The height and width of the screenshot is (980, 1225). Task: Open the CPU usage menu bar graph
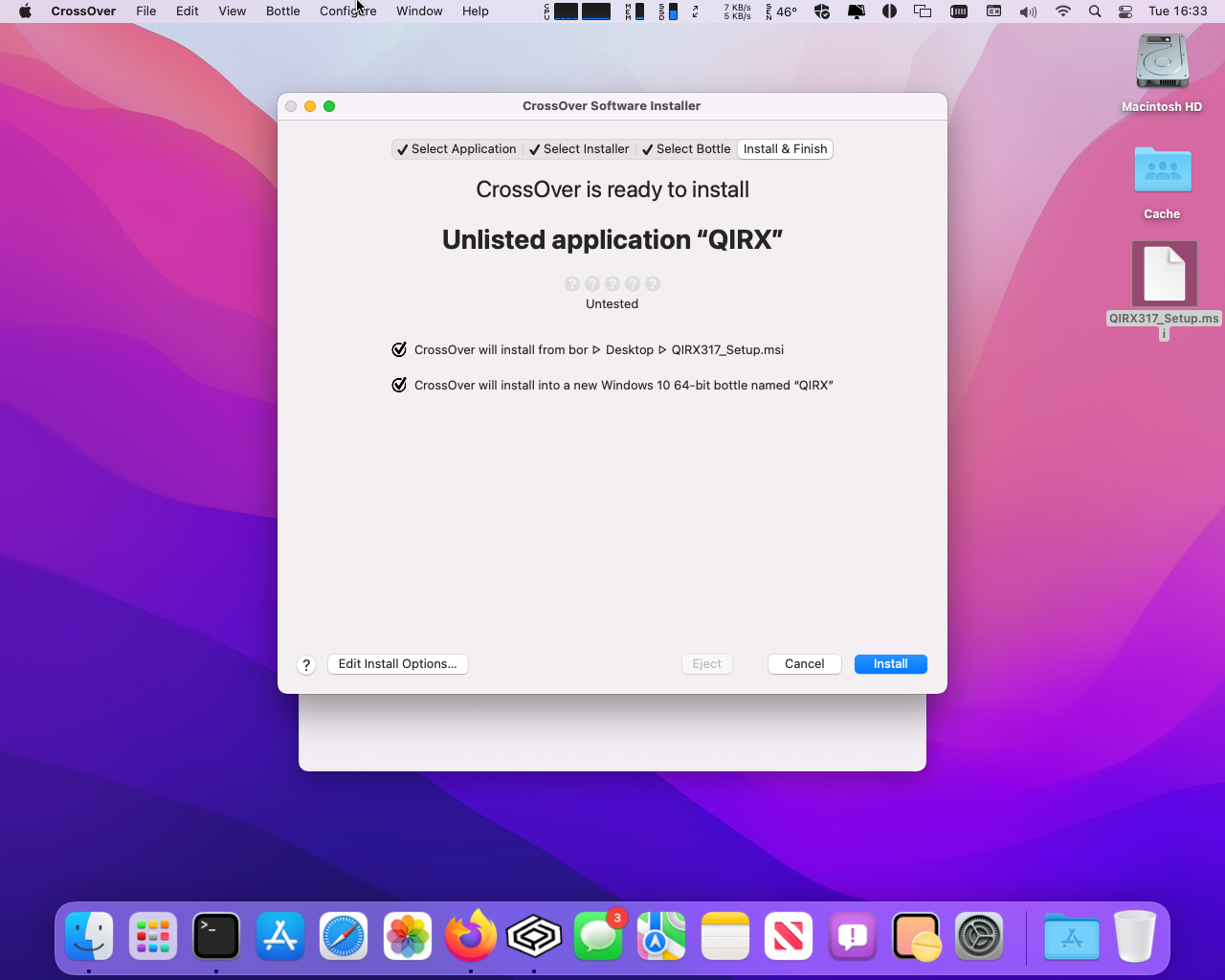(578, 11)
